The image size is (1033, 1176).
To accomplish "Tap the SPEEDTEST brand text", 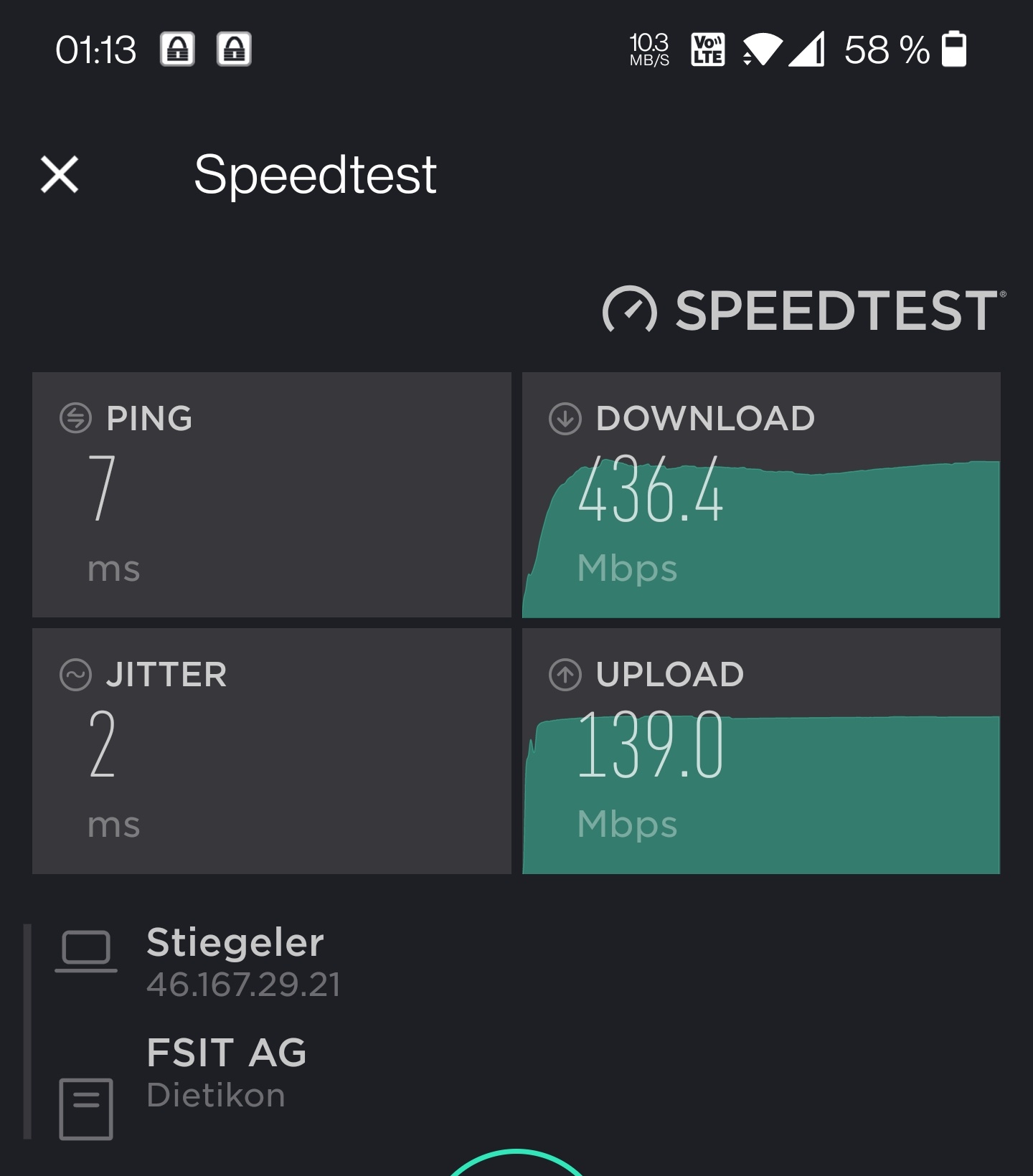I will point(836,311).
